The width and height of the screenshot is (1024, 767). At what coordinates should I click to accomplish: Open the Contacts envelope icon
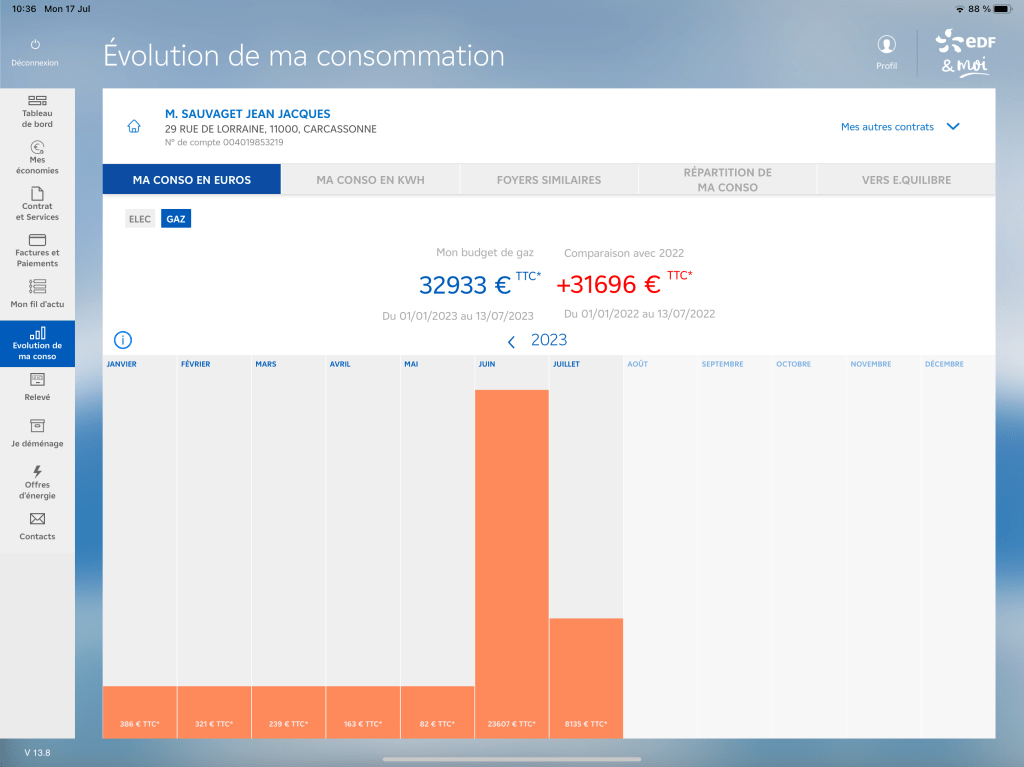click(x=37, y=519)
